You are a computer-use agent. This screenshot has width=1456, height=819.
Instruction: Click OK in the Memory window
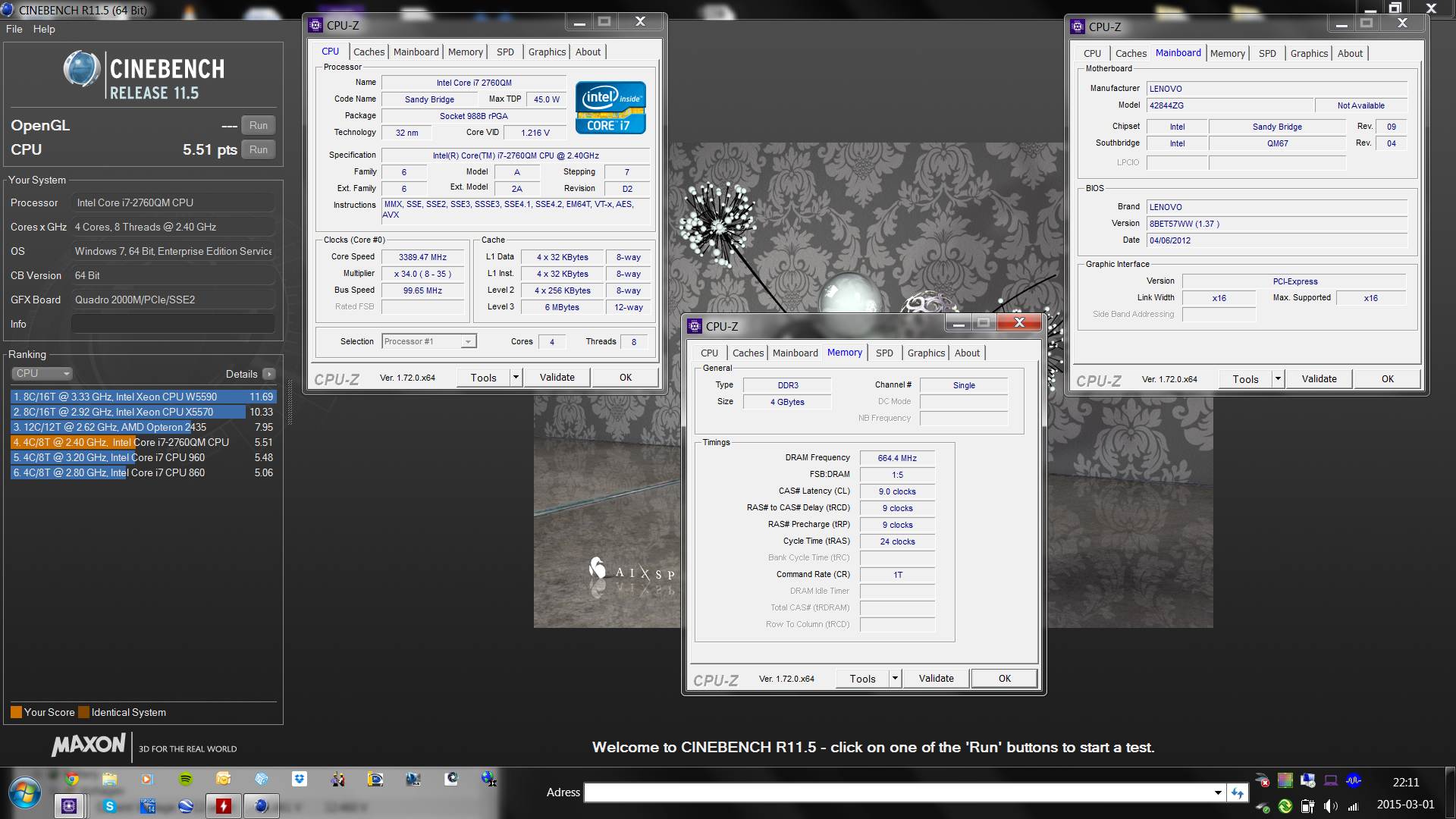pyautogui.click(x=1005, y=678)
